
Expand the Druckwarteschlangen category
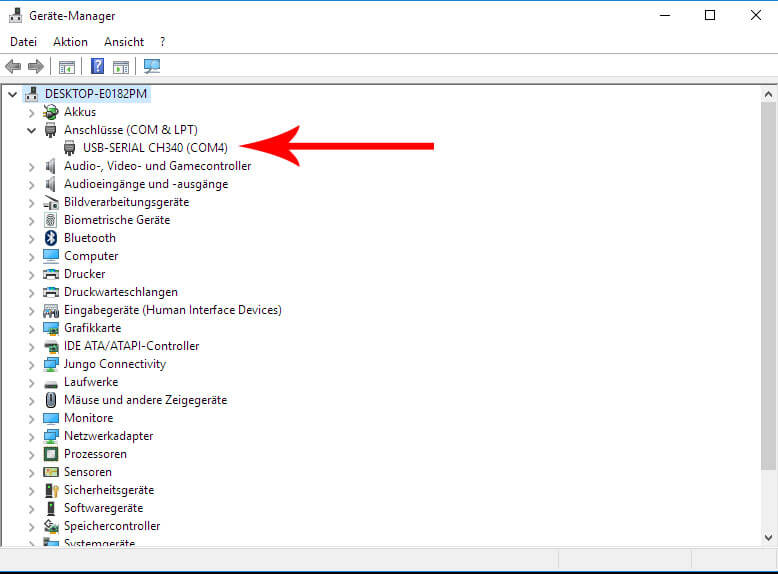coord(31,293)
